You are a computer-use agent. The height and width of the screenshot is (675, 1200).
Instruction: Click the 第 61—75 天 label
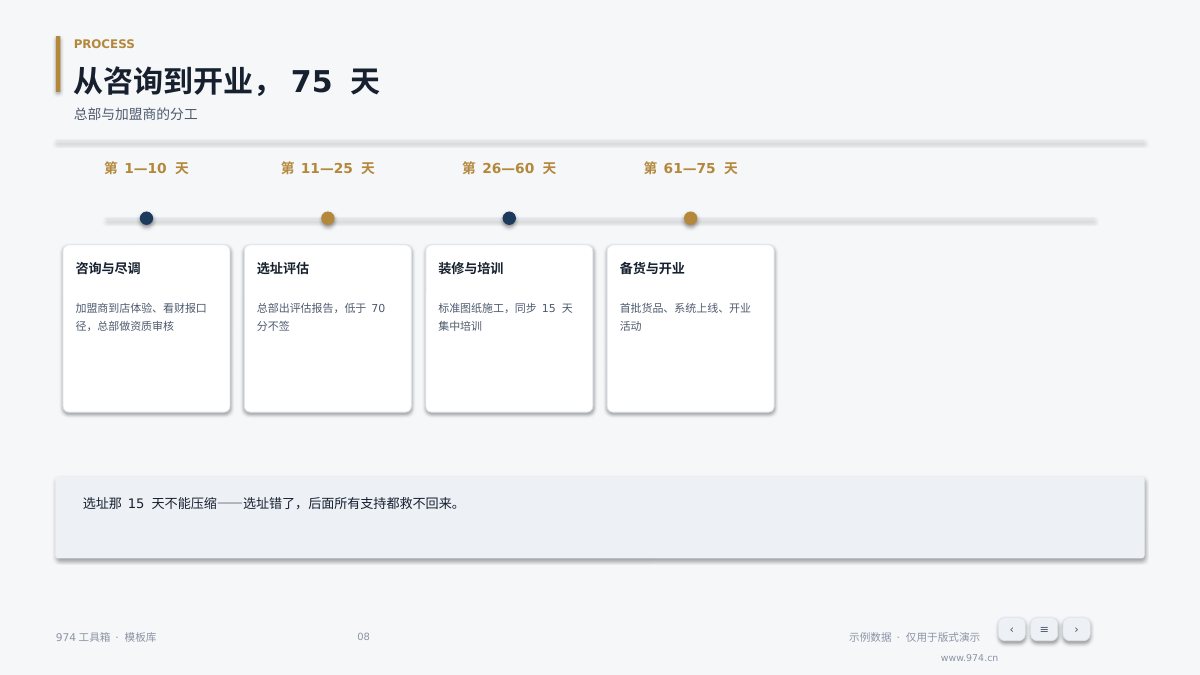pos(690,168)
